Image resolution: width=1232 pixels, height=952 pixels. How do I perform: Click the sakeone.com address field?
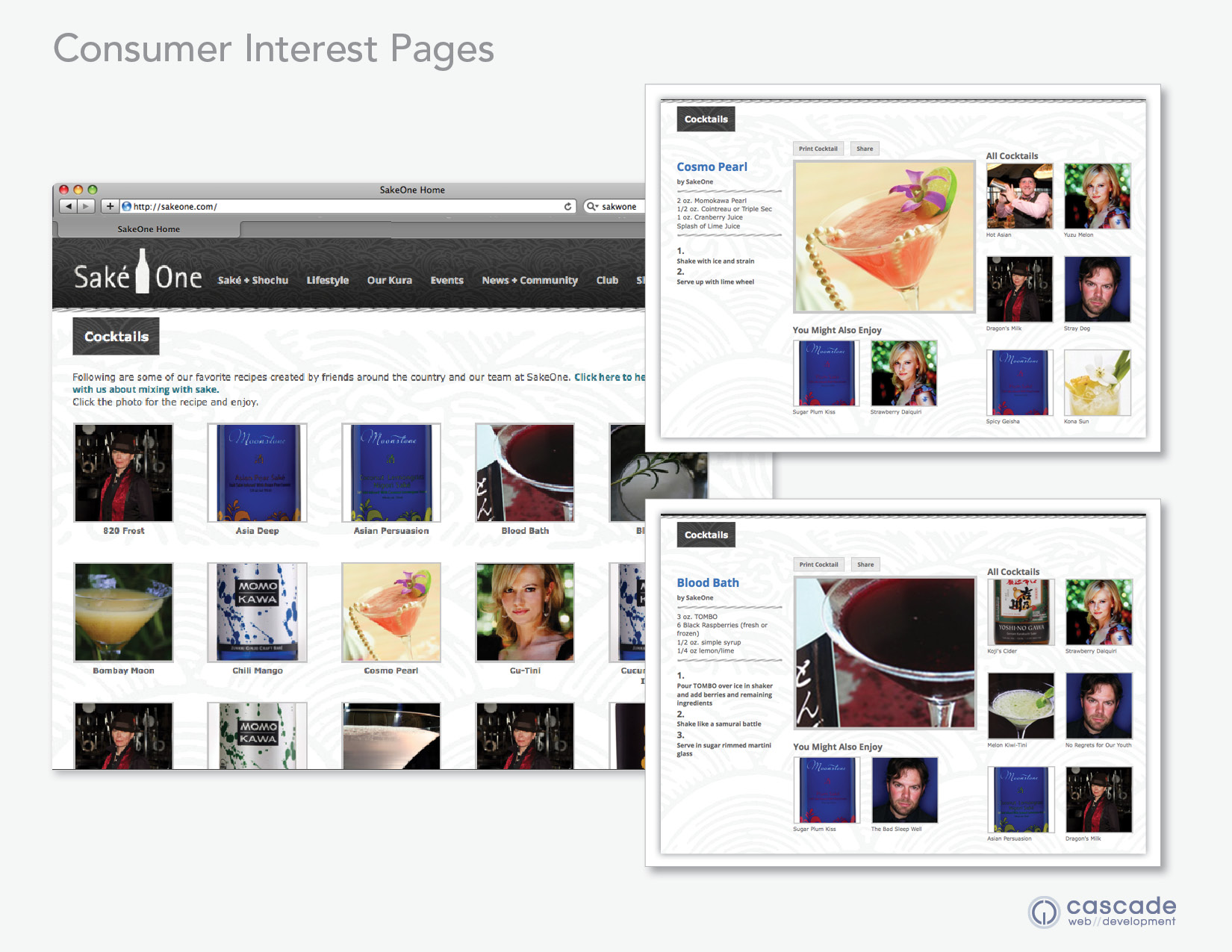tap(347, 206)
